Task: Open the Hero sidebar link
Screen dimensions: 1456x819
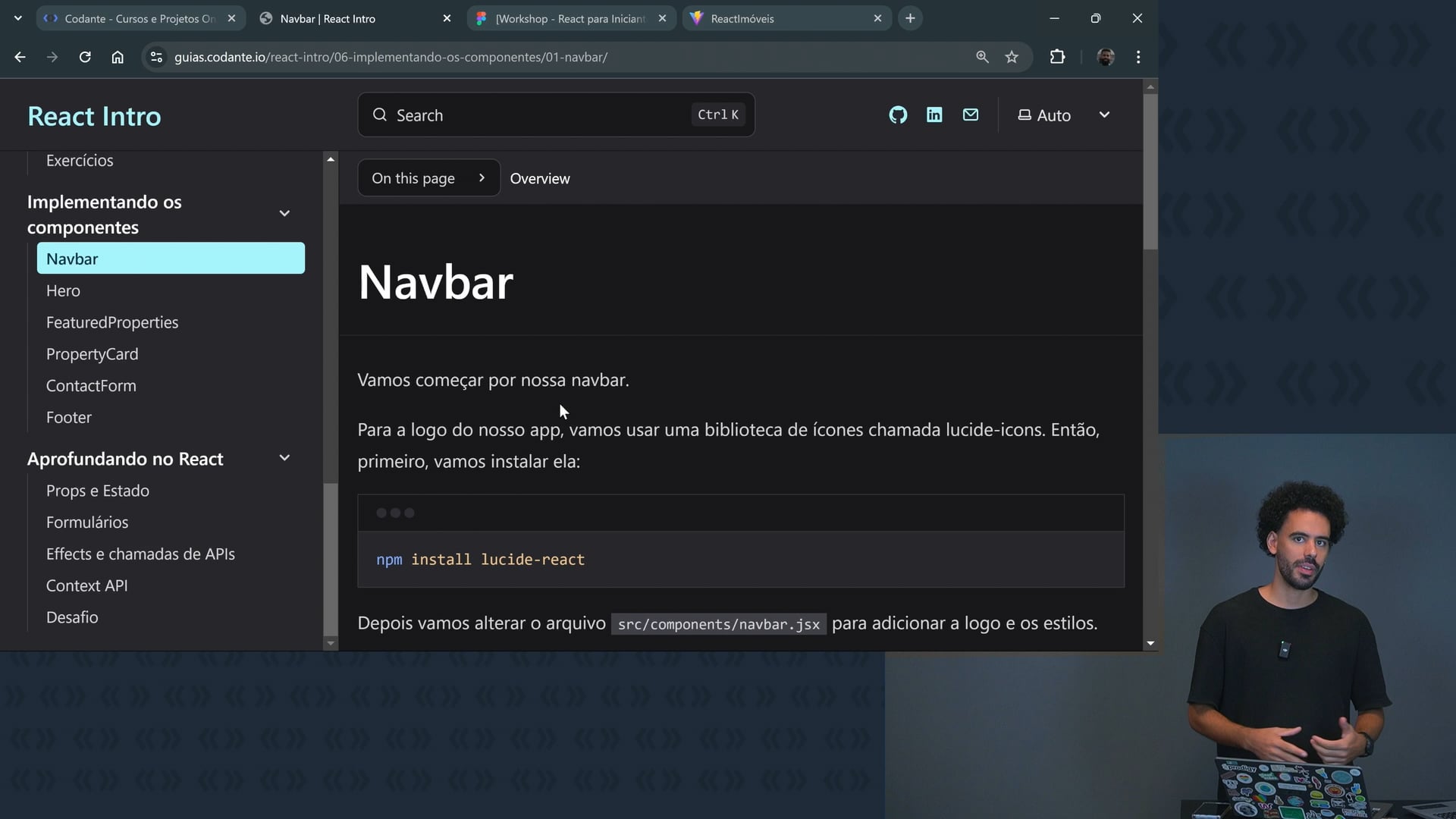Action: (x=63, y=291)
